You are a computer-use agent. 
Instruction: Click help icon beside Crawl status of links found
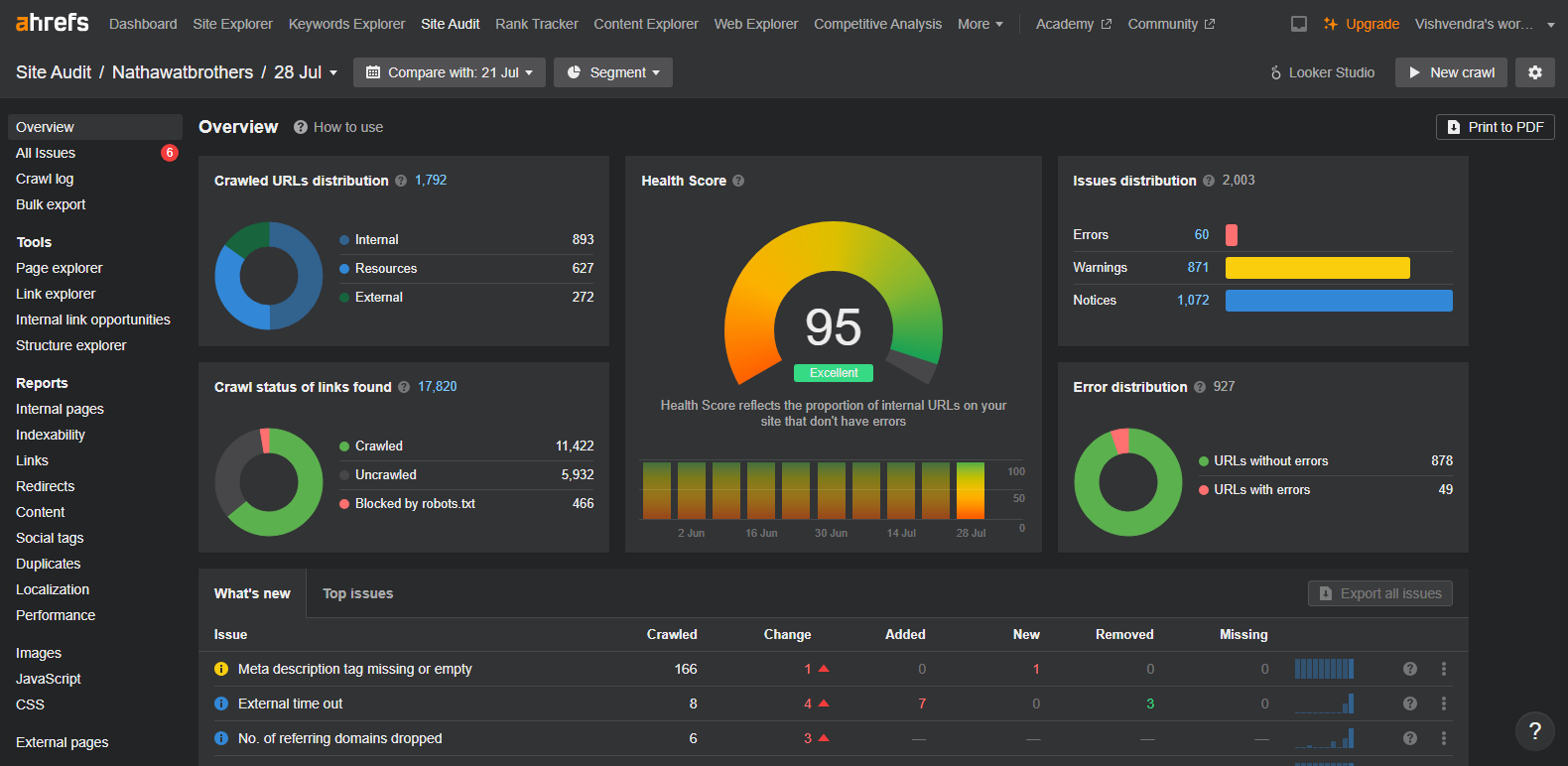coord(404,387)
